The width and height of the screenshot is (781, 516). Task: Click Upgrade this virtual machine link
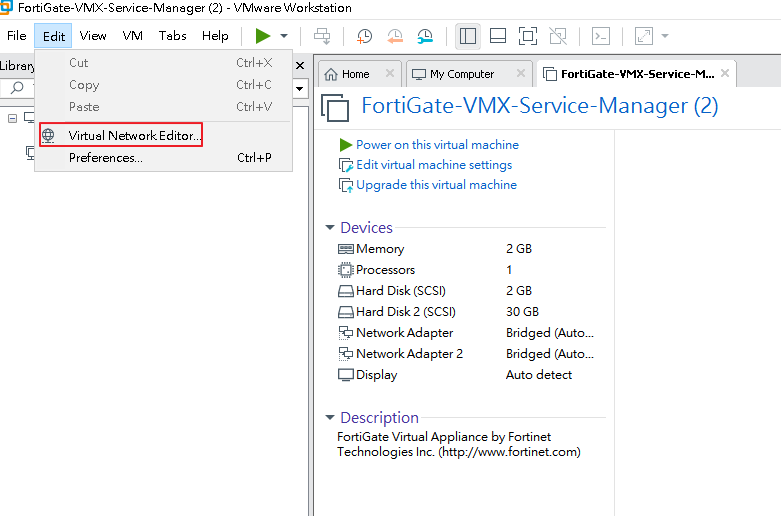pyautogui.click(x=436, y=185)
